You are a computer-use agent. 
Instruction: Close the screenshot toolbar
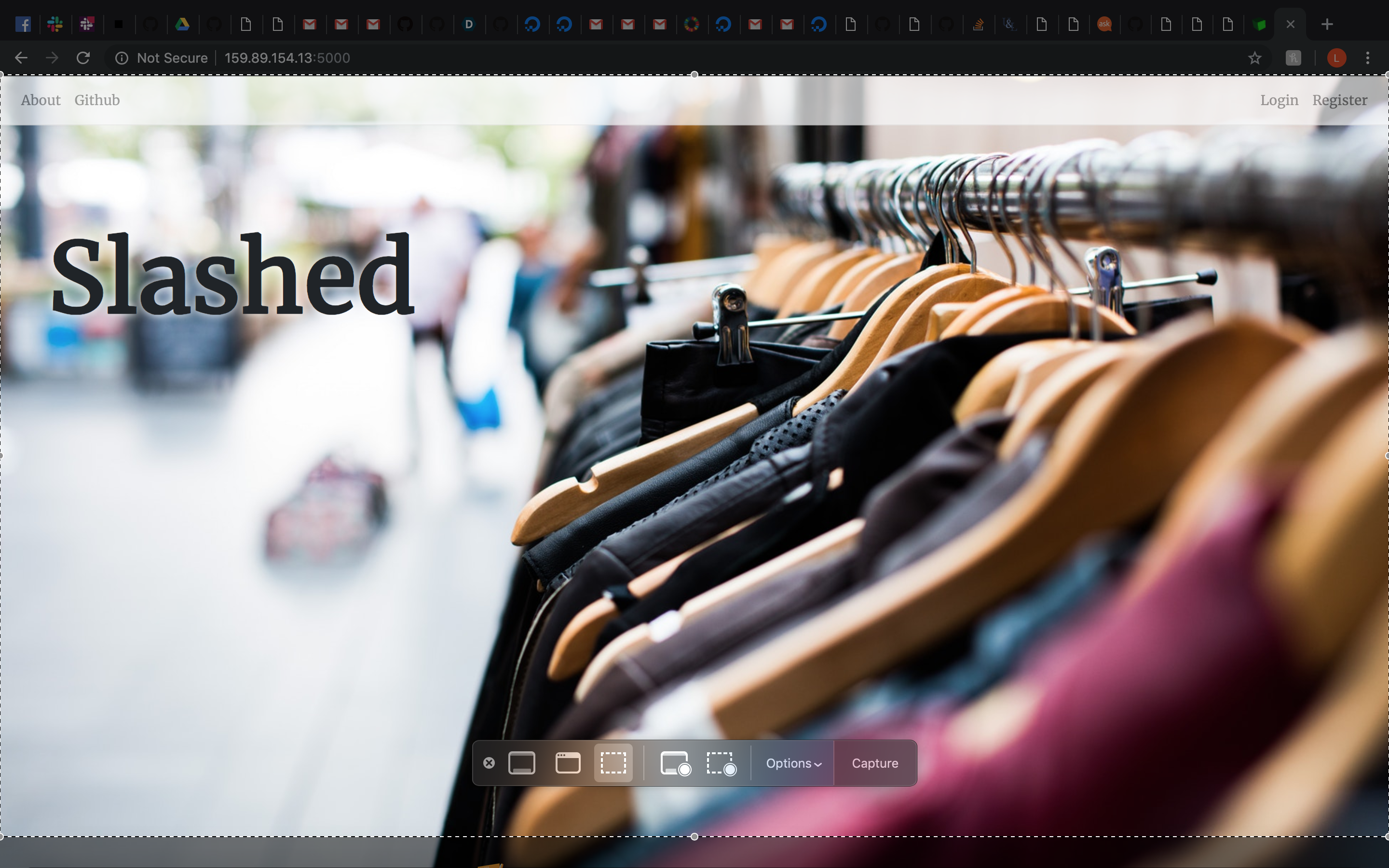click(x=489, y=763)
